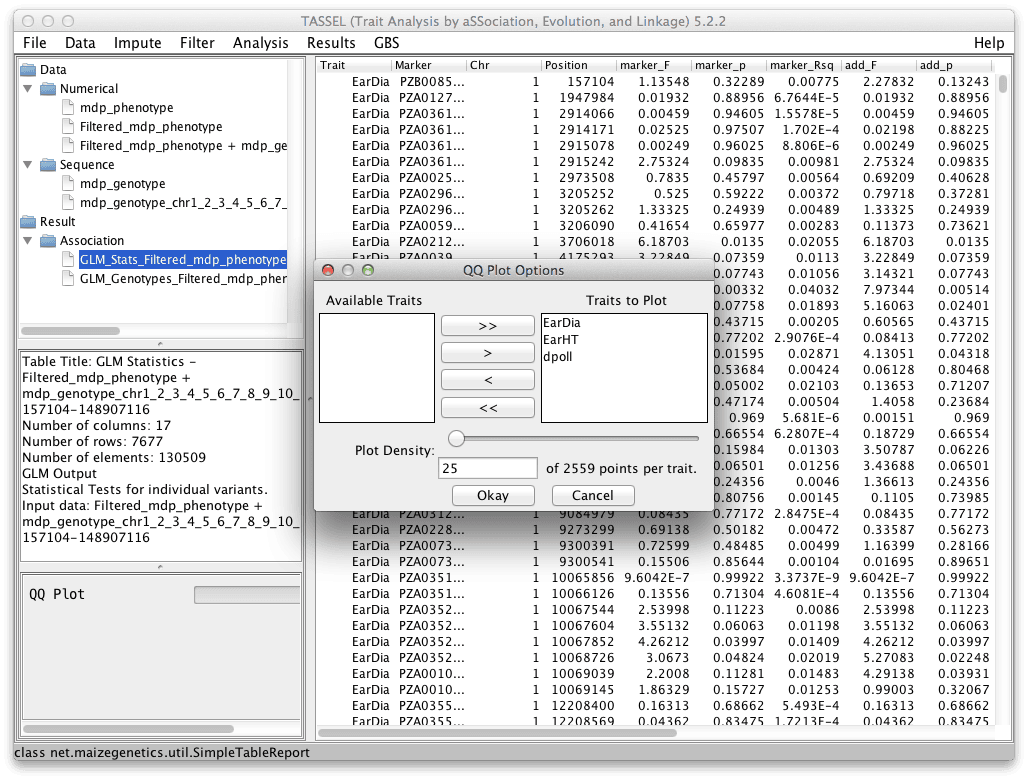1028x780 pixels.
Task: Click the QQ Plot progress bar
Action: click(247, 595)
